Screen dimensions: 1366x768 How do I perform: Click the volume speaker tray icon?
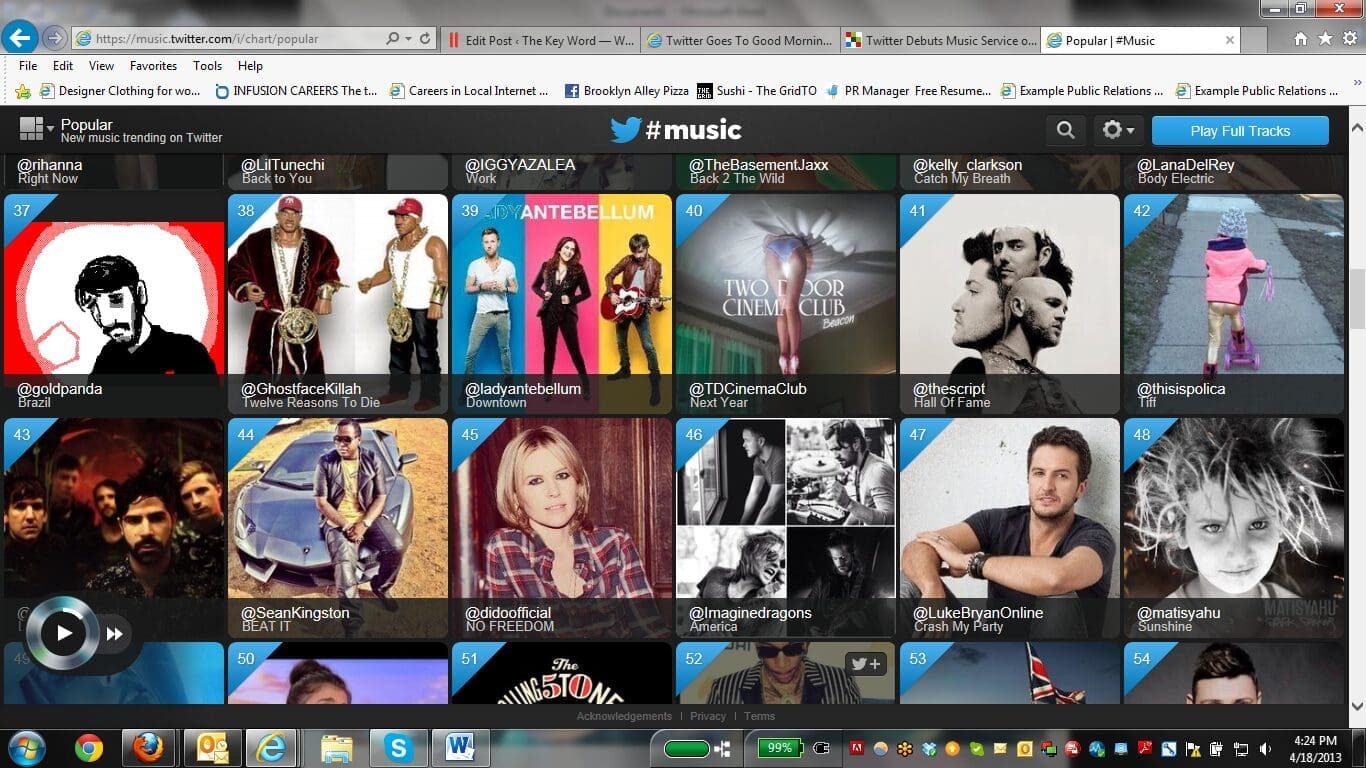pyautogui.click(x=1266, y=749)
